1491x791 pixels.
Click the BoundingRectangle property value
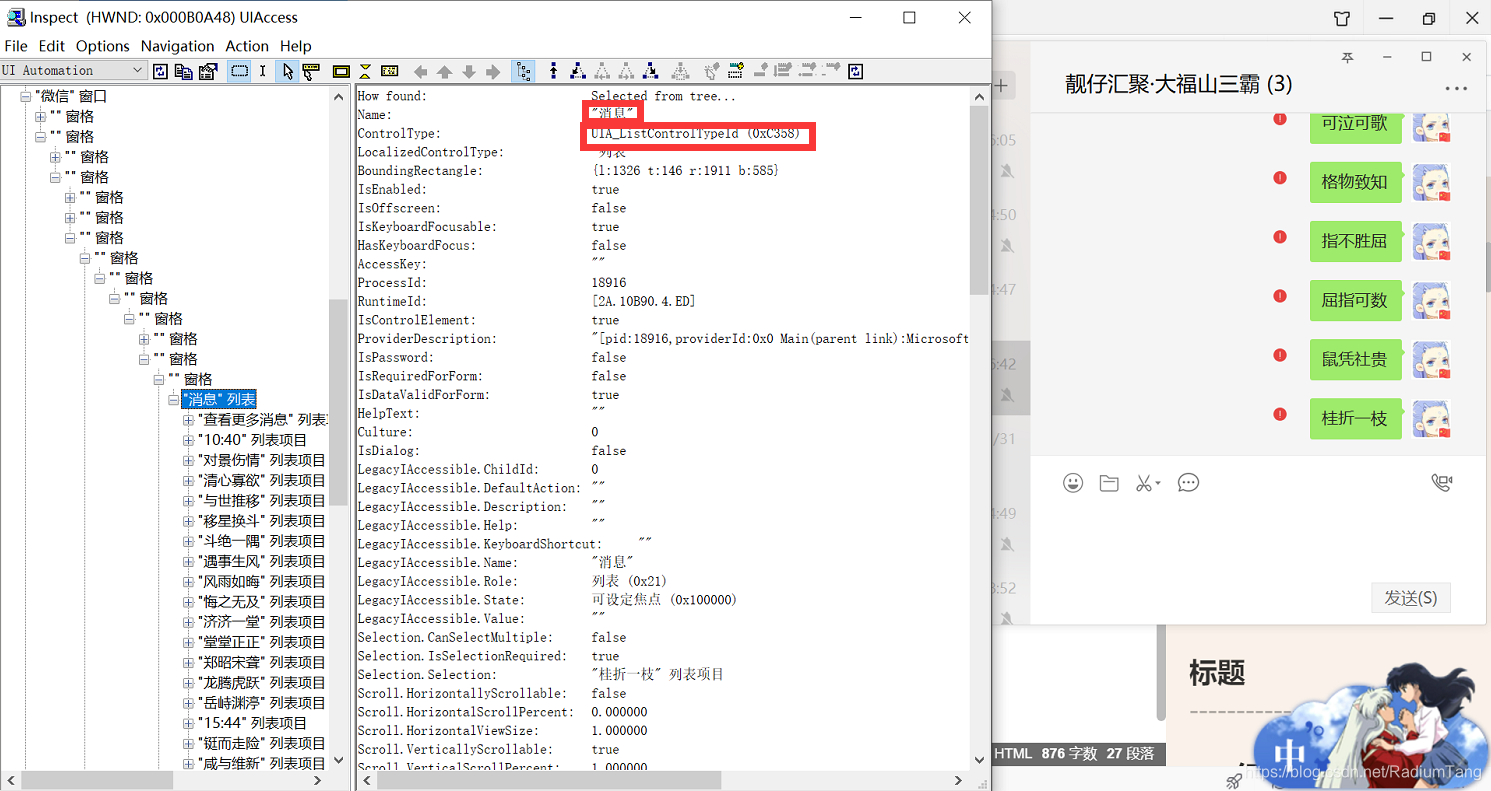(x=685, y=171)
